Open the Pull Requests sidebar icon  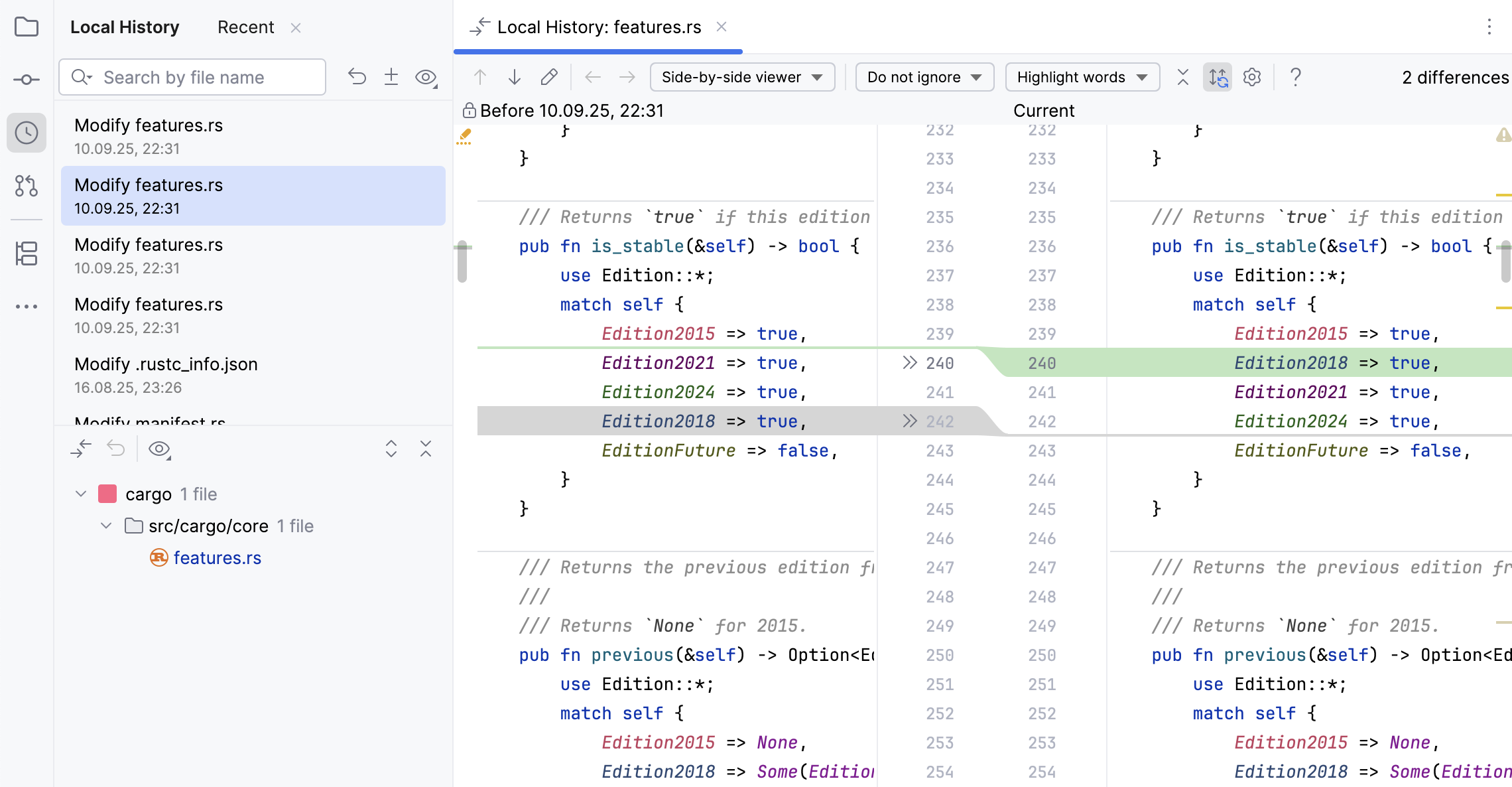27,186
